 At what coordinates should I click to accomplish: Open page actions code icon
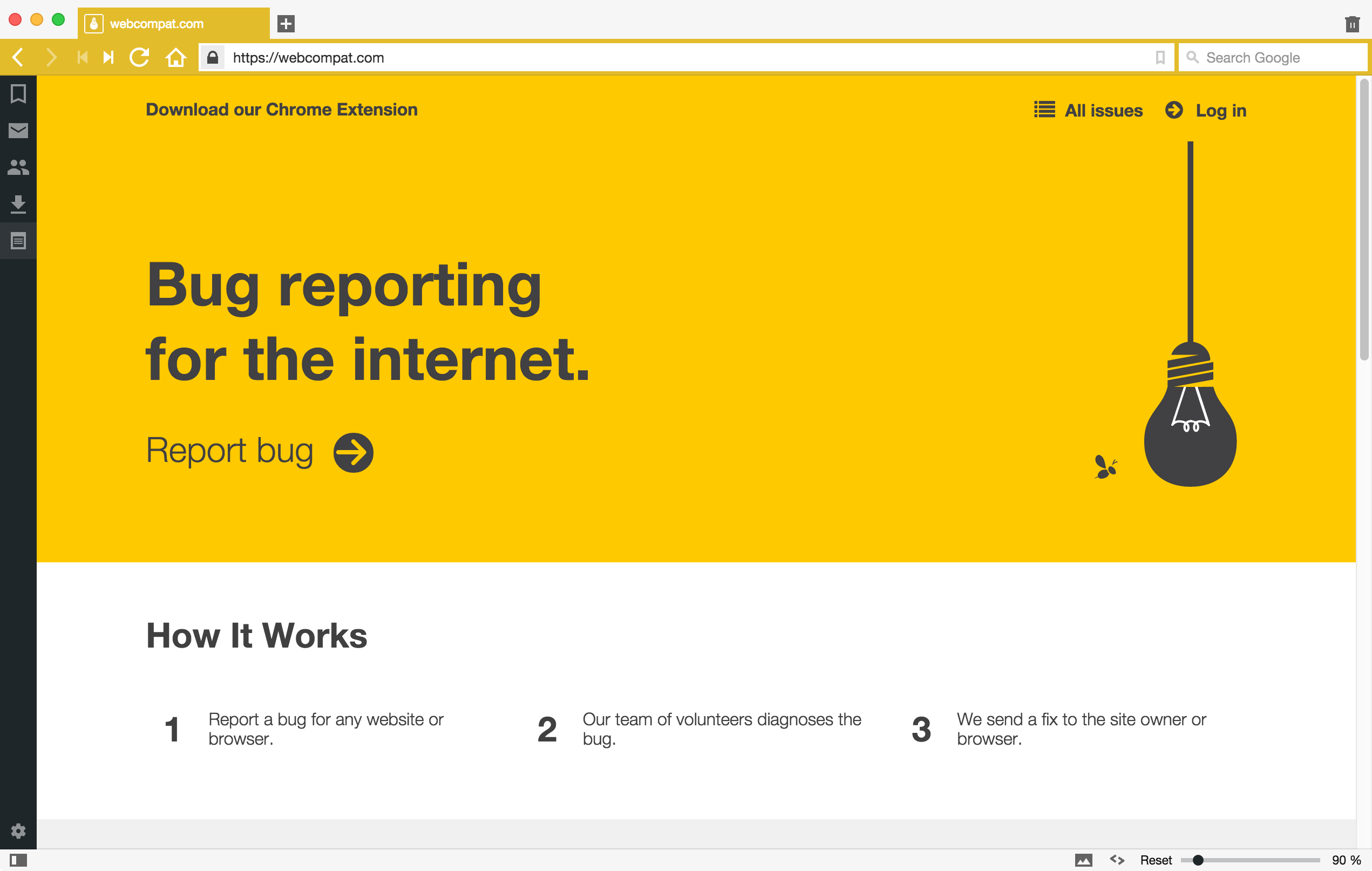pos(1117,860)
